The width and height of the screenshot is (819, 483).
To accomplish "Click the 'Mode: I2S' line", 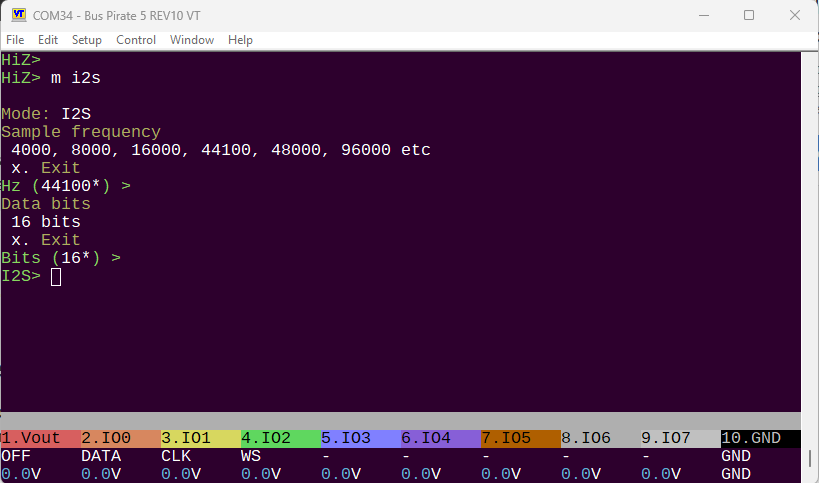I will (46, 114).
